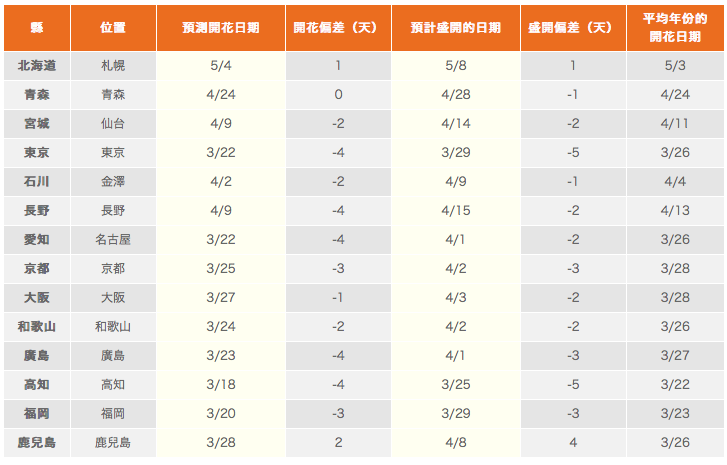
Task: Select the 縣 header cell
Action: pyautogui.click(x=37, y=28)
